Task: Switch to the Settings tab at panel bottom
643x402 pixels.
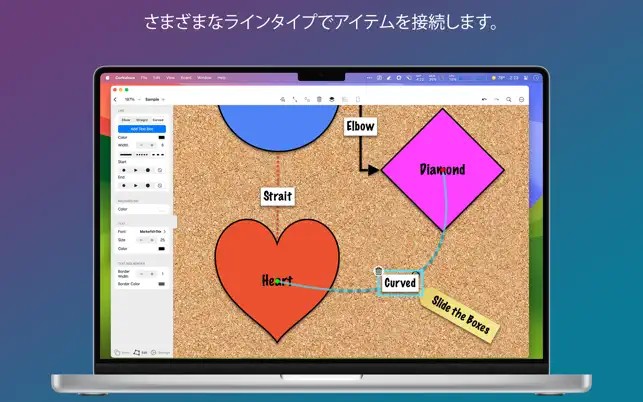Action: click(160, 352)
